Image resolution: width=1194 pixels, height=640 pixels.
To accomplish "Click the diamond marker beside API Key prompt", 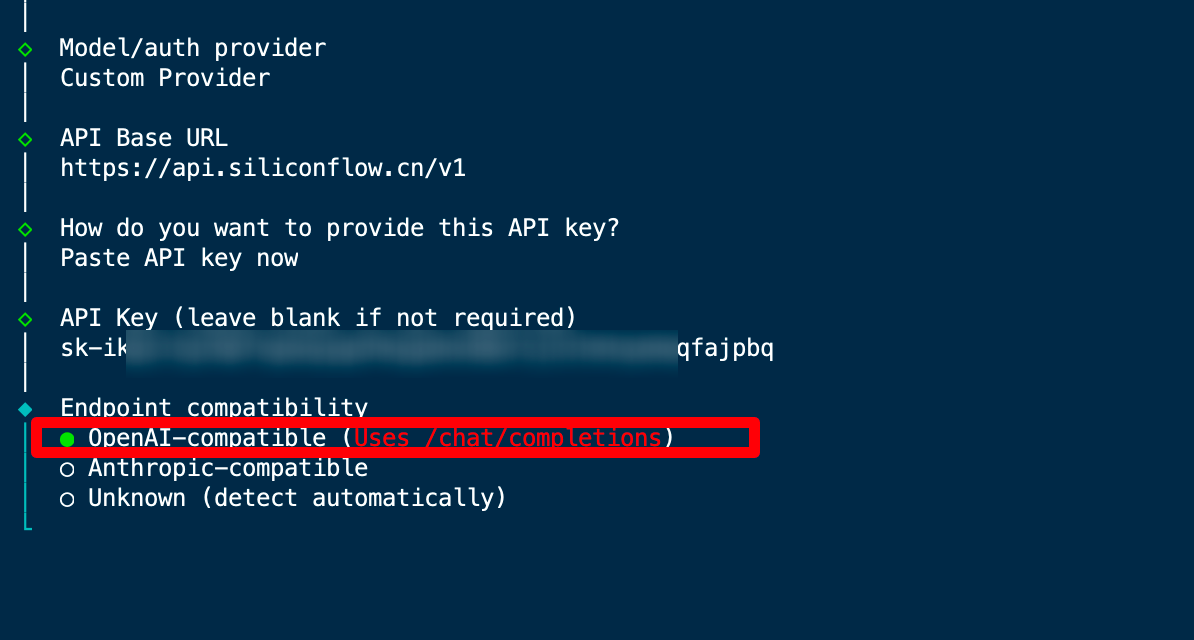I will click(x=25, y=319).
